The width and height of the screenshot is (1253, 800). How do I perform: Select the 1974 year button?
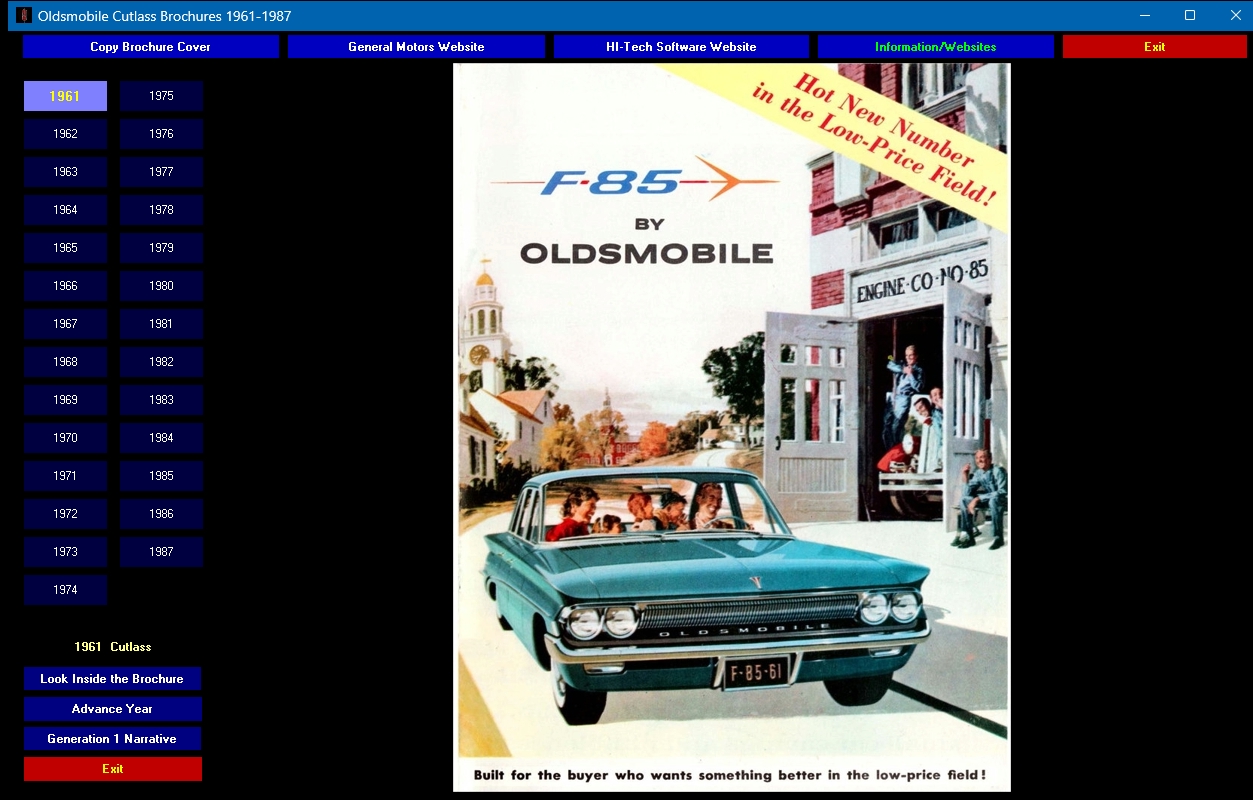65,590
